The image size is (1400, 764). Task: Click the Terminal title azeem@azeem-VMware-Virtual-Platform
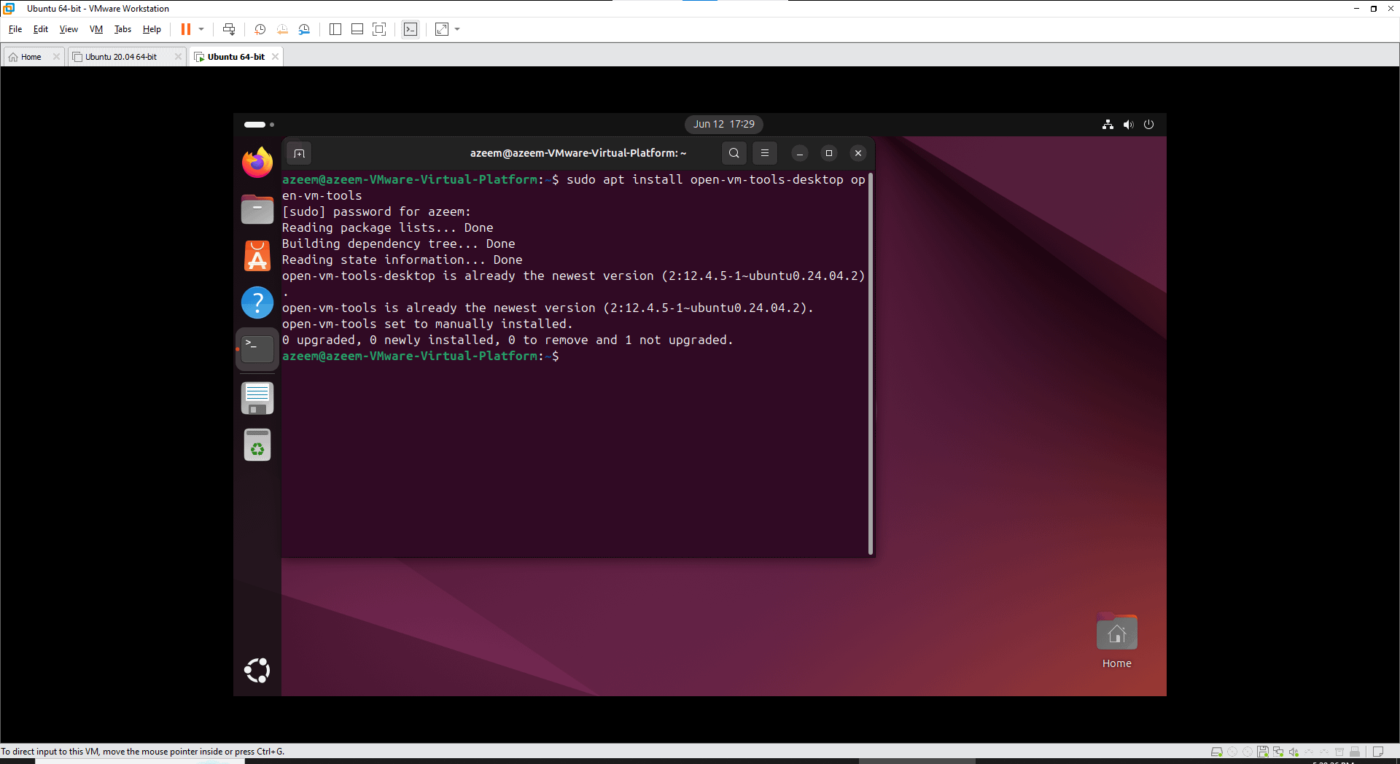[x=578, y=153]
